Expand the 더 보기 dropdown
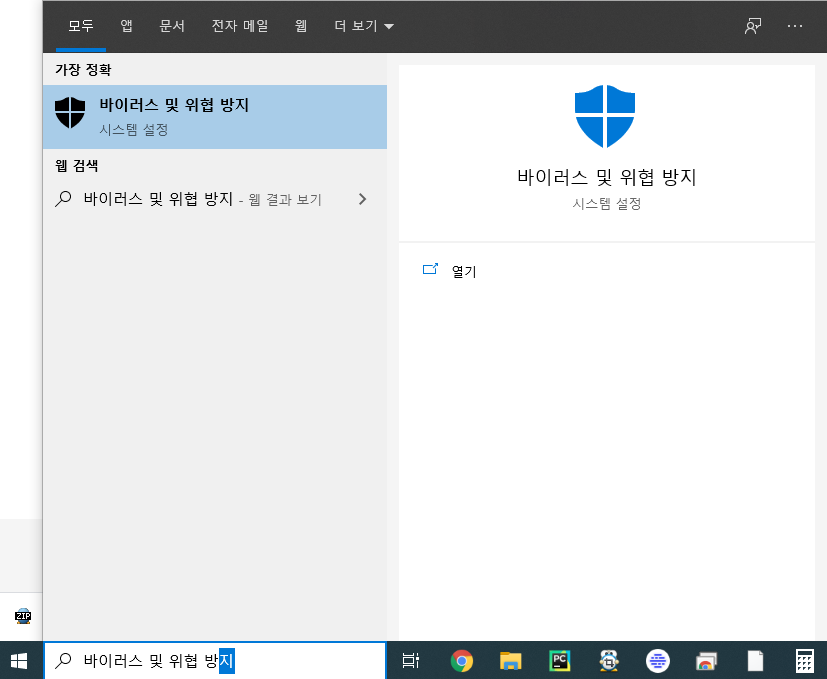The height and width of the screenshot is (679, 827). [x=364, y=26]
